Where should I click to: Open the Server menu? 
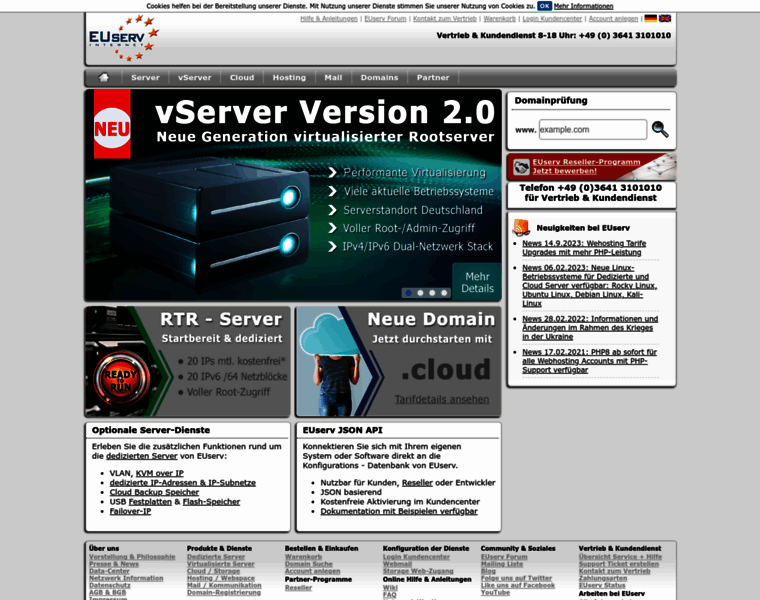click(x=145, y=78)
